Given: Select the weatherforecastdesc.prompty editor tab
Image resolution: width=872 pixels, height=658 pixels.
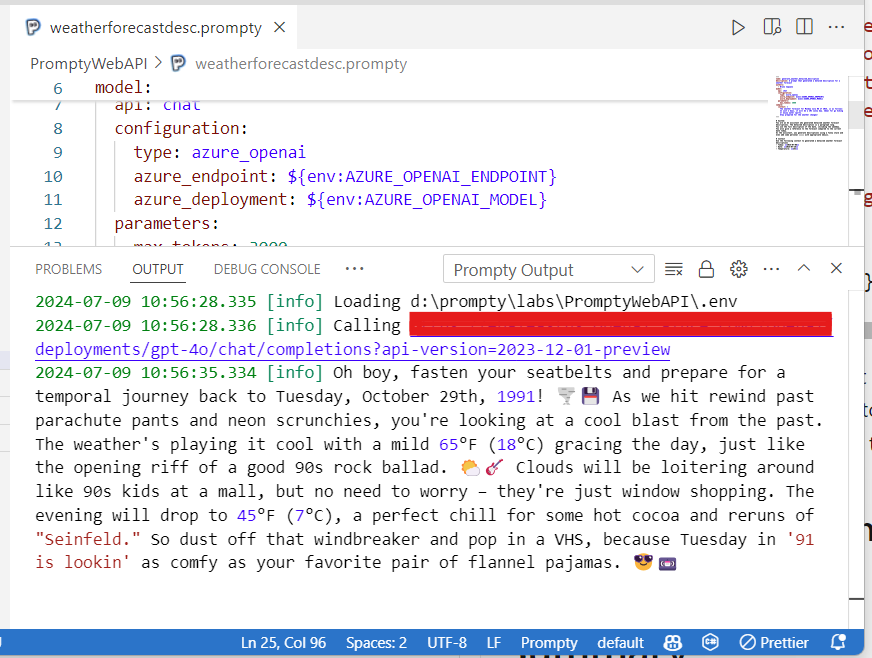Looking at the screenshot, I should point(155,27).
